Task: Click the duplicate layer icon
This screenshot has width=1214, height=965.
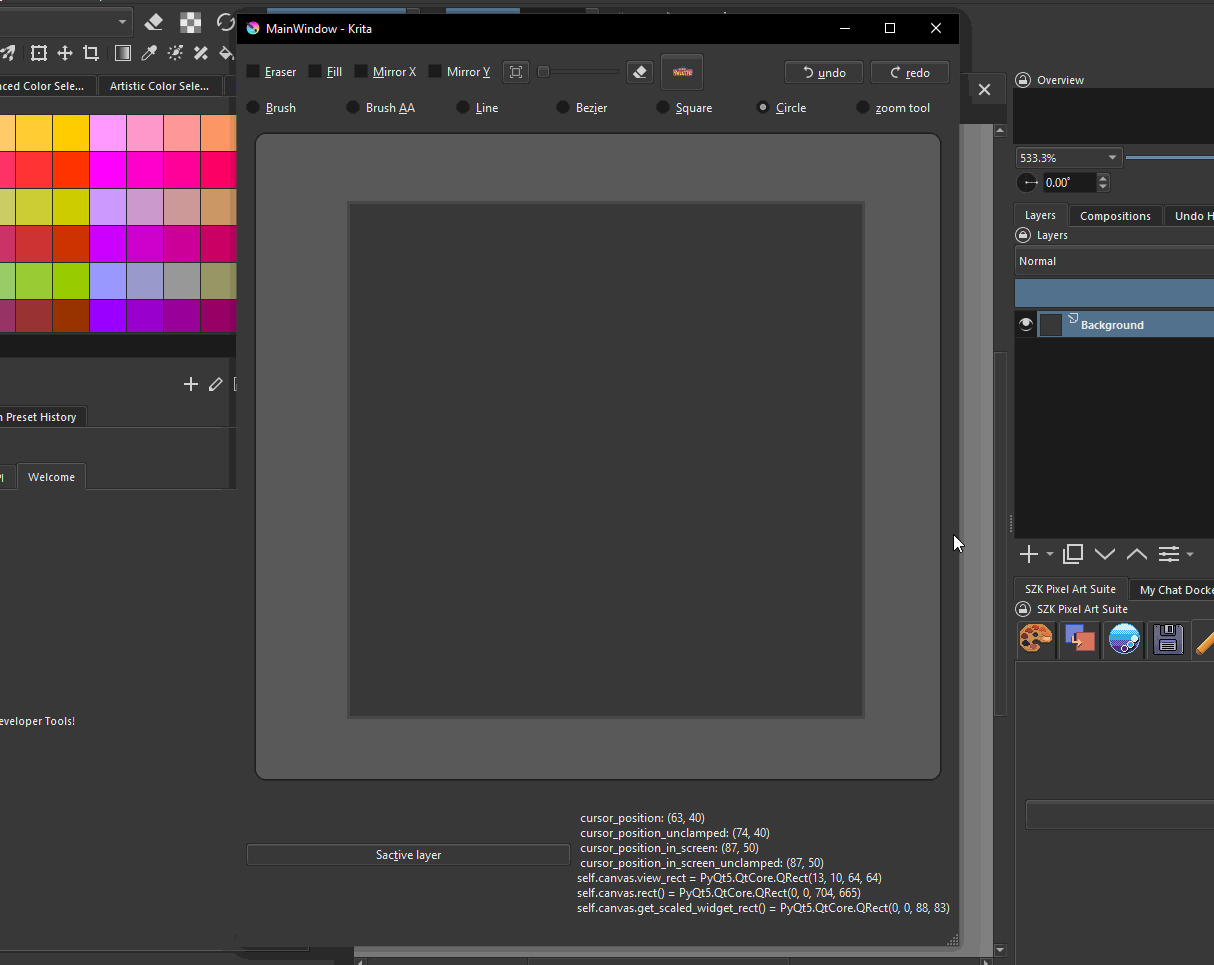Action: tap(1073, 554)
